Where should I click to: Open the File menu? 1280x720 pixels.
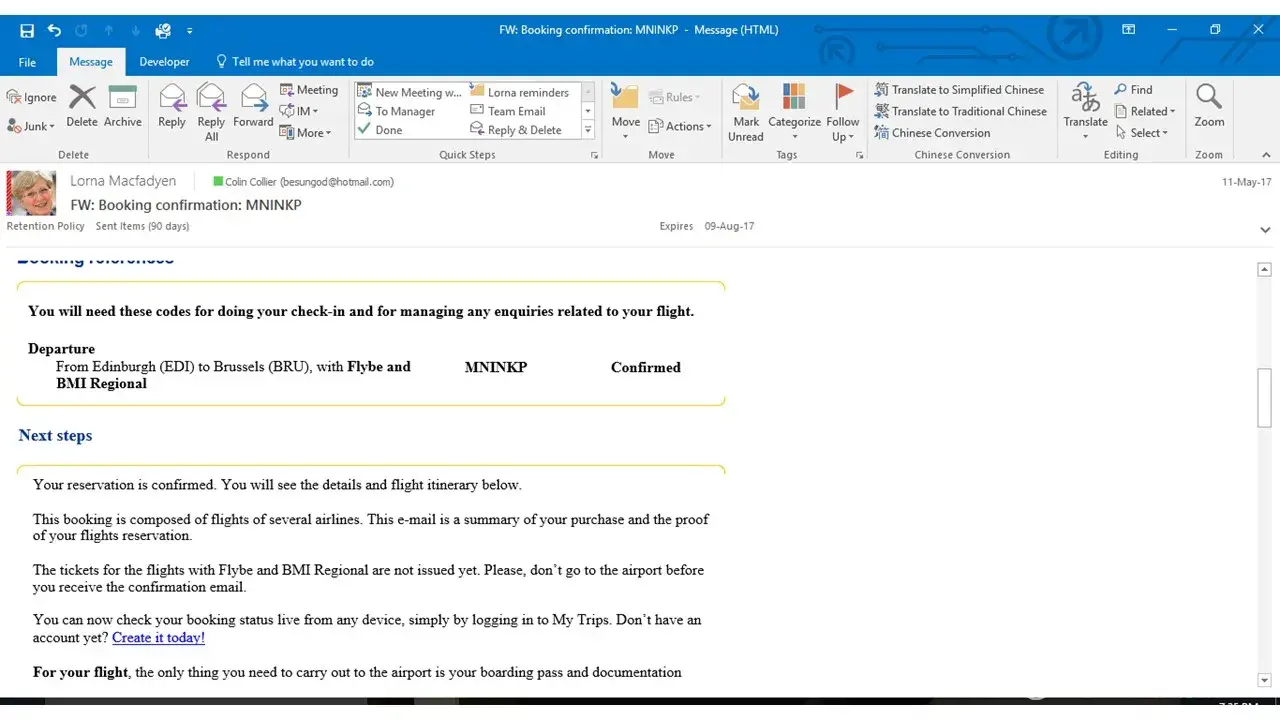coord(27,62)
